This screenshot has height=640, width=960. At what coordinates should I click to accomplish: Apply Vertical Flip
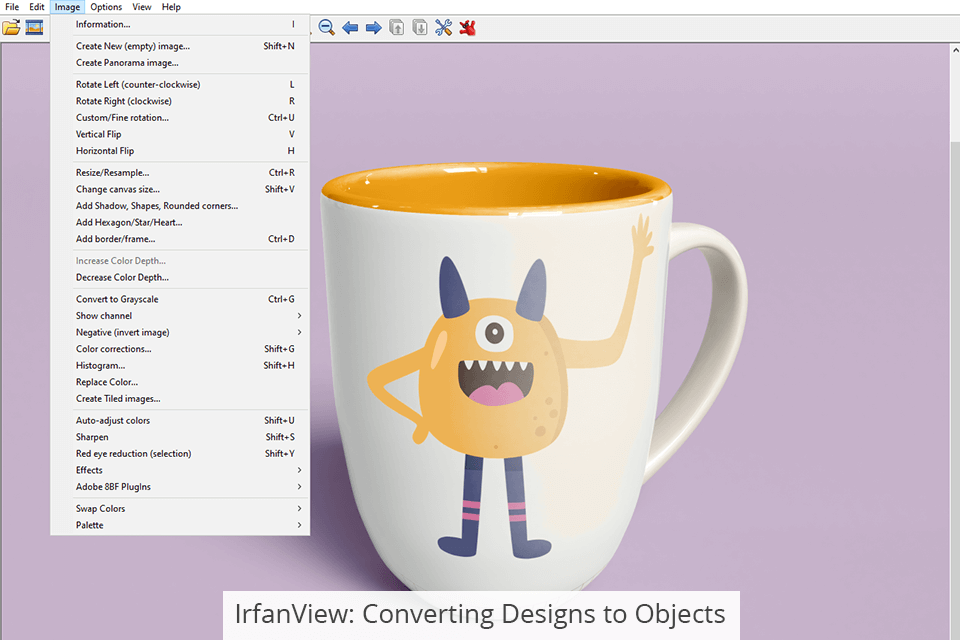[x=180, y=134]
